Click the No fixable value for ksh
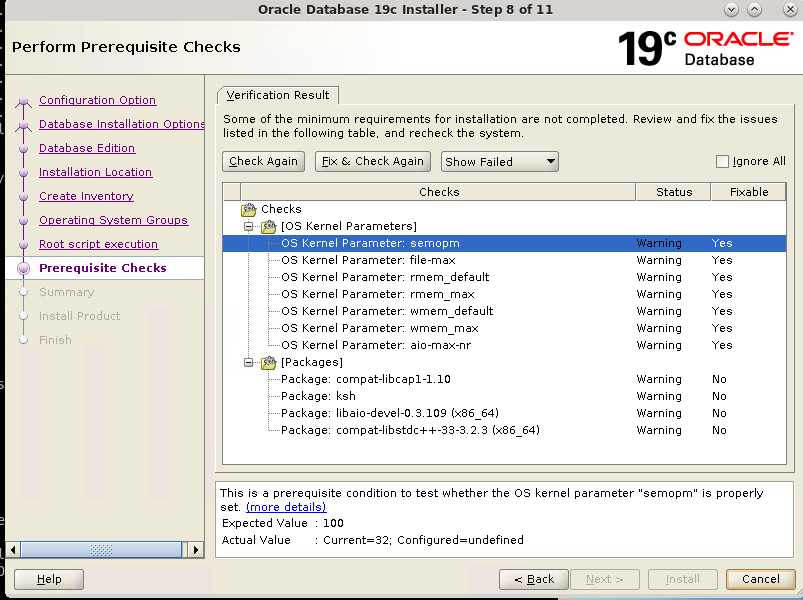803x600 pixels. (x=719, y=396)
